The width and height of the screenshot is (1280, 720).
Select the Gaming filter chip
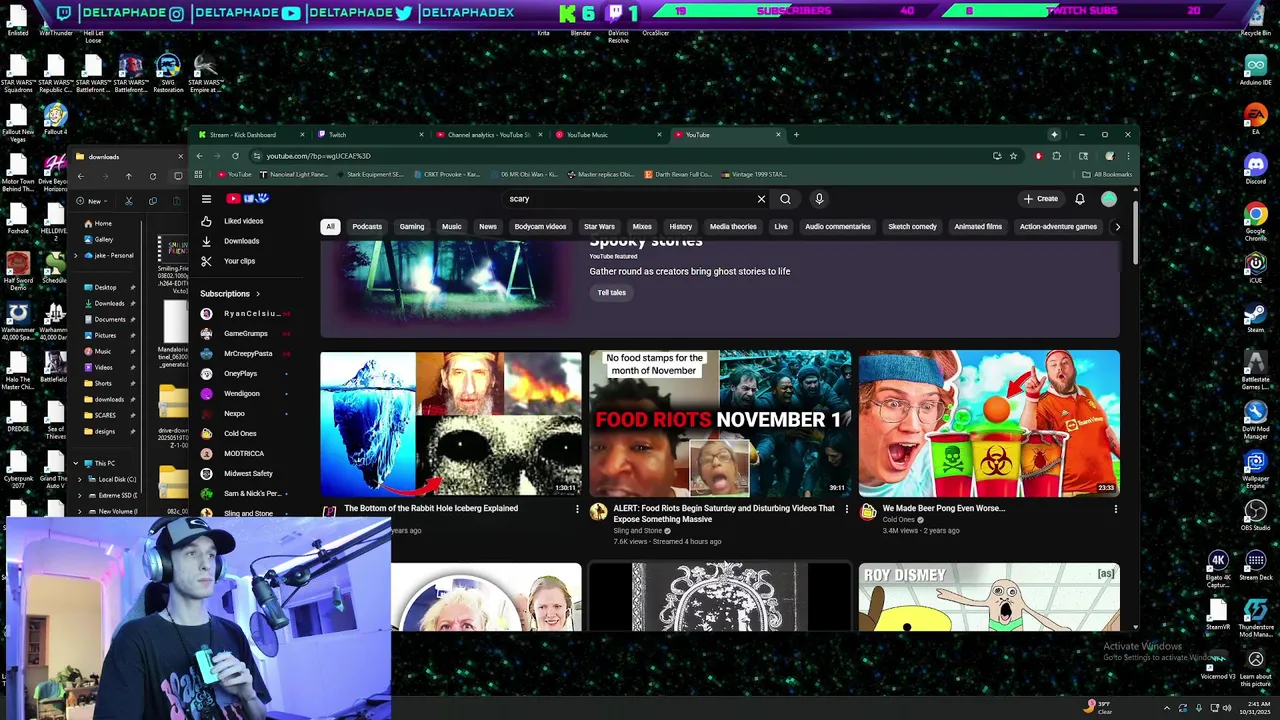click(412, 227)
